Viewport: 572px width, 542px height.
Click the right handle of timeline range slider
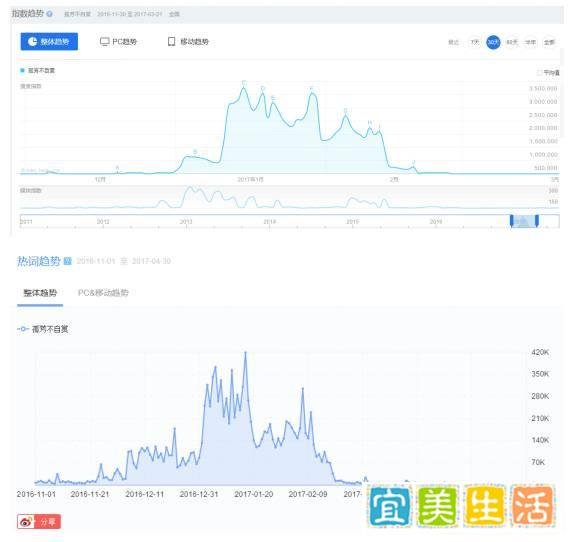point(537,221)
